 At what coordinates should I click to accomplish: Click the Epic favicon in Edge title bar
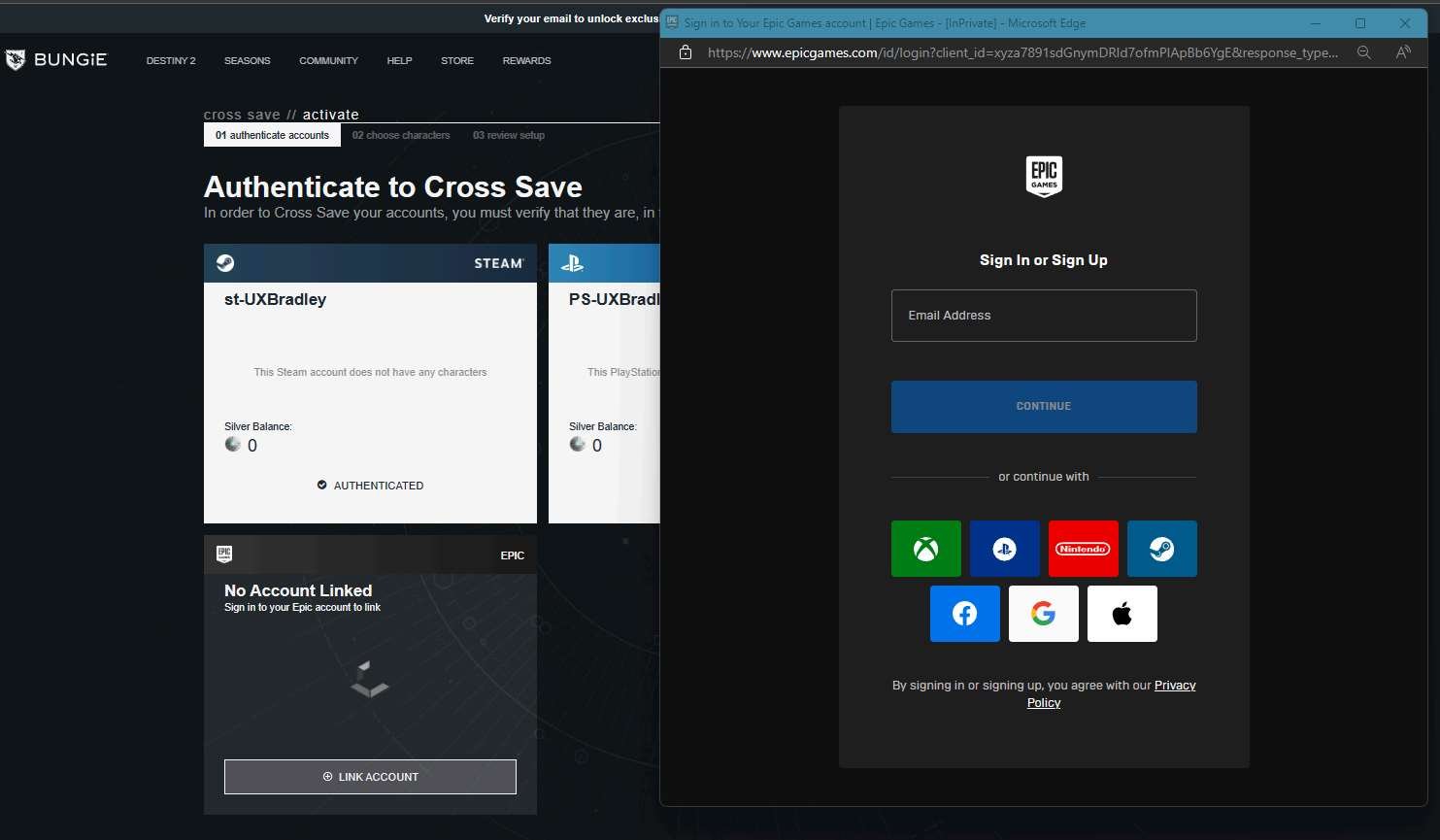(x=671, y=21)
